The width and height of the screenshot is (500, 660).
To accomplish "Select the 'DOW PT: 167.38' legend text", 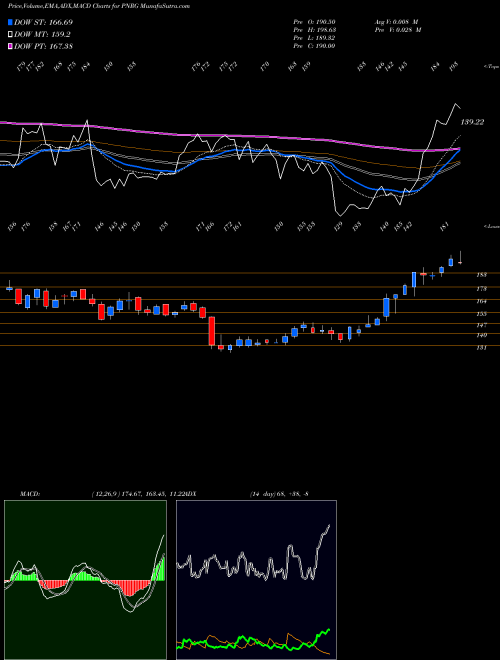I will (43, 46).
